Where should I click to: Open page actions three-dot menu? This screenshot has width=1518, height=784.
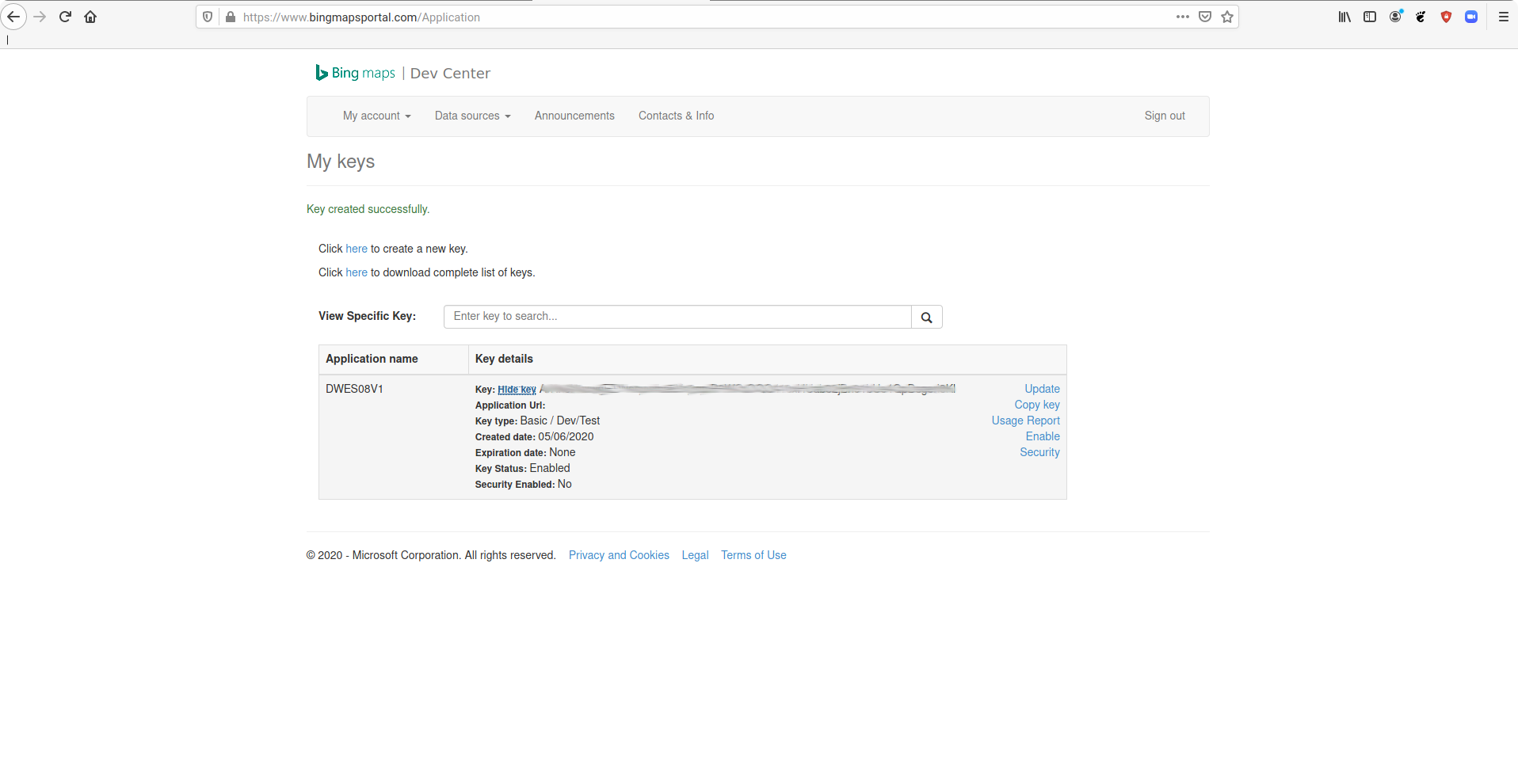coord(1182,17)
